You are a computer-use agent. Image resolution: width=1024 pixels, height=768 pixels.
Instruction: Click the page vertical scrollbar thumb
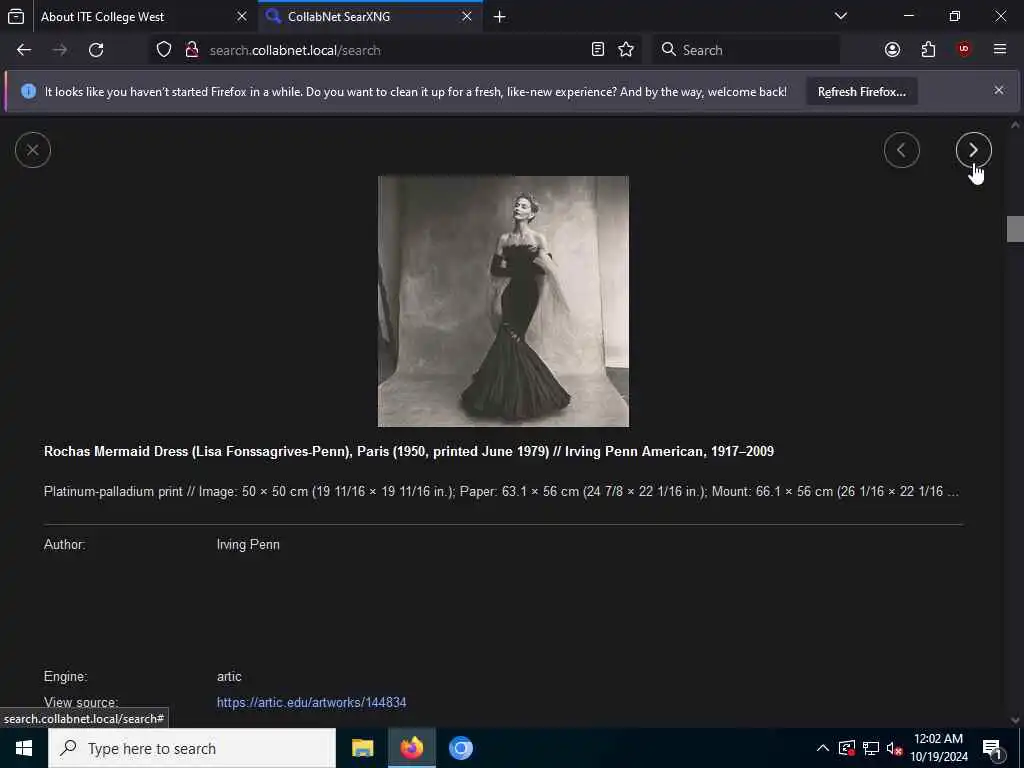click(x=1015, y=229)
